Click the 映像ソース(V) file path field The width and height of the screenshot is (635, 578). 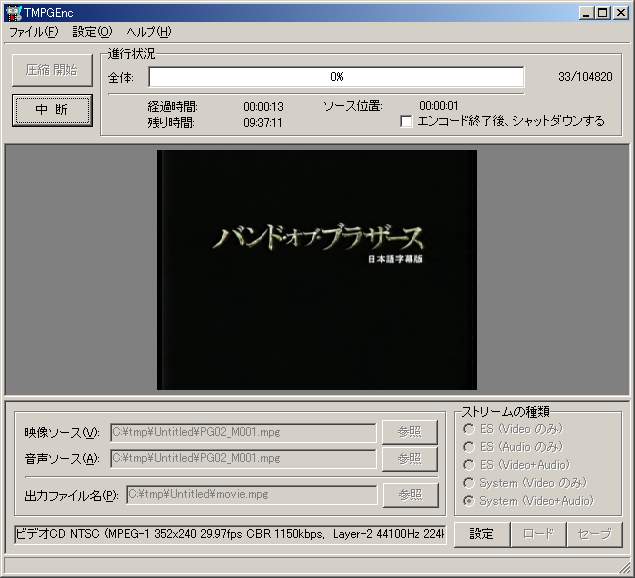click(x=243, y=433)
